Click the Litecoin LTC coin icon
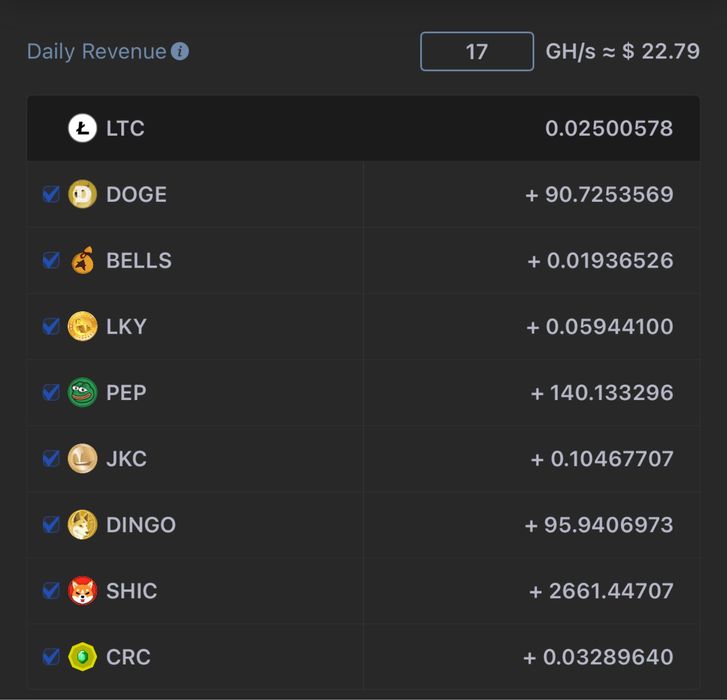 click(82, 128)
